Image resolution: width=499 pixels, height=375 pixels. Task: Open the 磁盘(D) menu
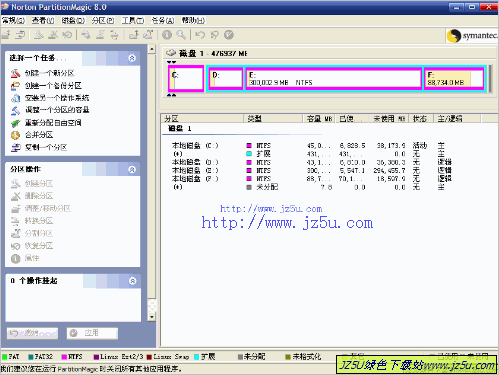pos(73,21)
